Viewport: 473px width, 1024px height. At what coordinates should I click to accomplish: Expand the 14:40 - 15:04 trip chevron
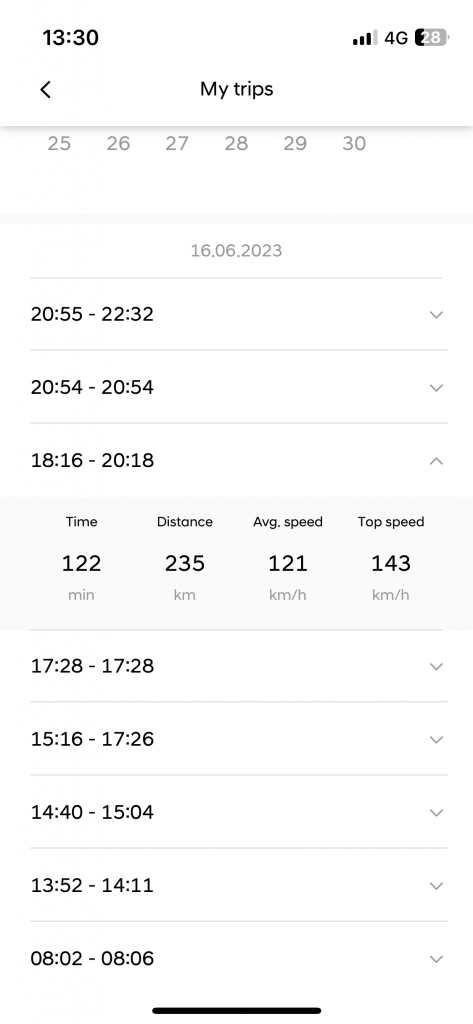(436, 812)
